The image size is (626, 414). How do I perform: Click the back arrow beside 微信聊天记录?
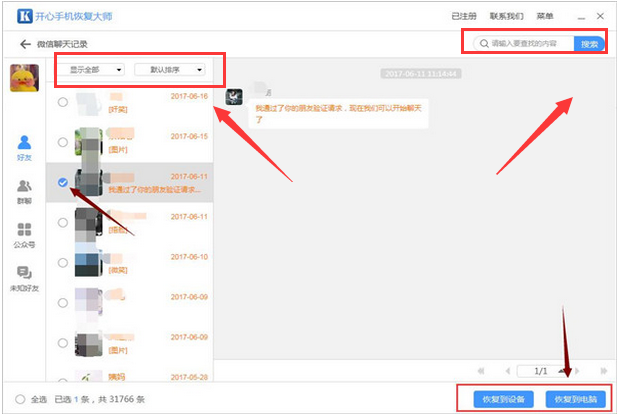pyautogui.click(x=25, y=44)
